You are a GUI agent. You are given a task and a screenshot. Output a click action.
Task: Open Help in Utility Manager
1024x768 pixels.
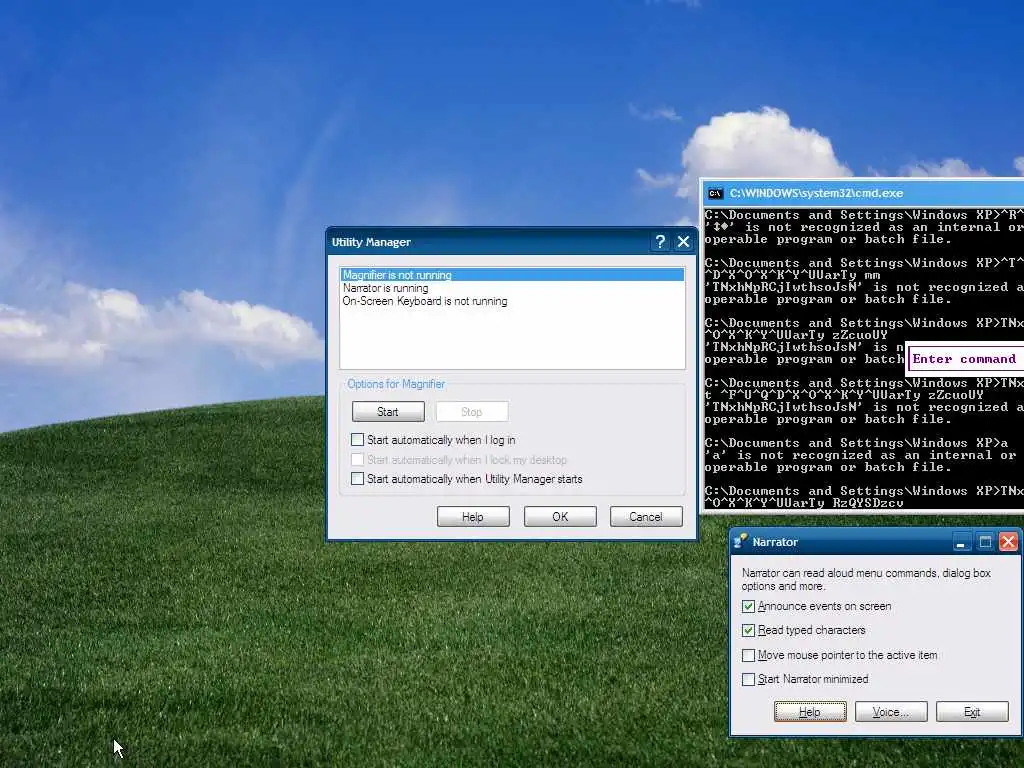(473, 517)
